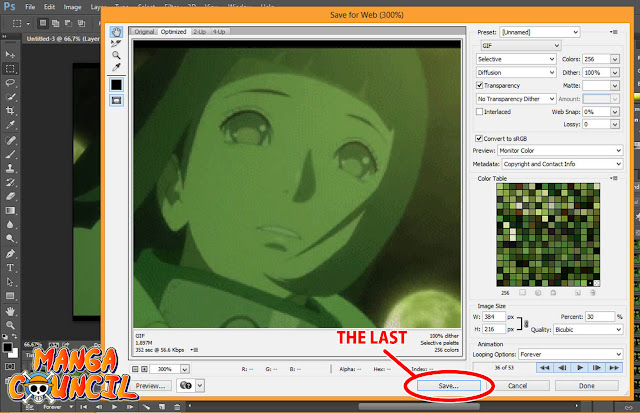The width and height of the screenshot is (640, 413).
Task: Select the Clone Stamp tool
Action: coord(10,168)
